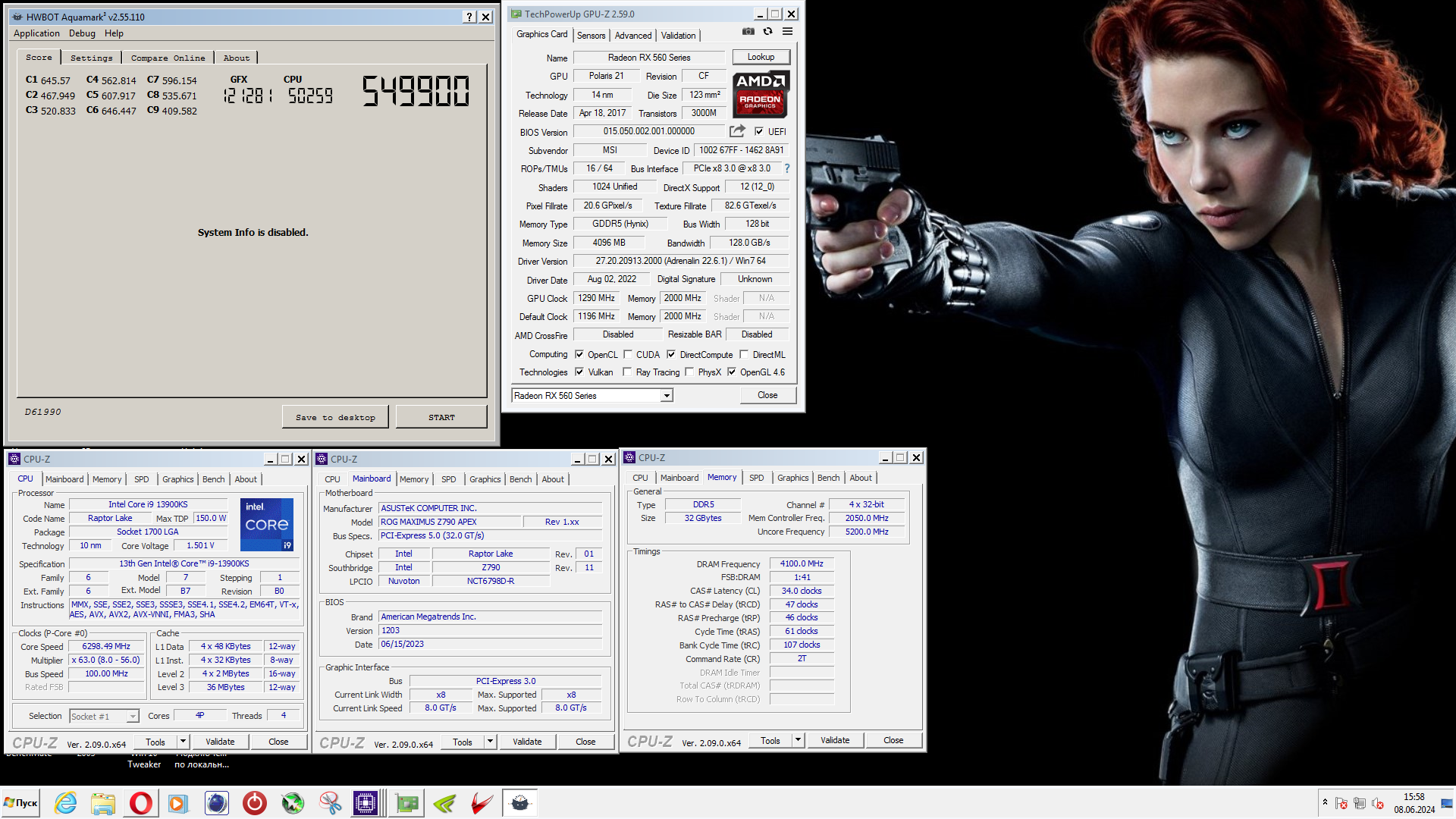The image size is (1456, 819).
Task: Click the green star sphere taskbar icon
Action: [x=292, y=803]
